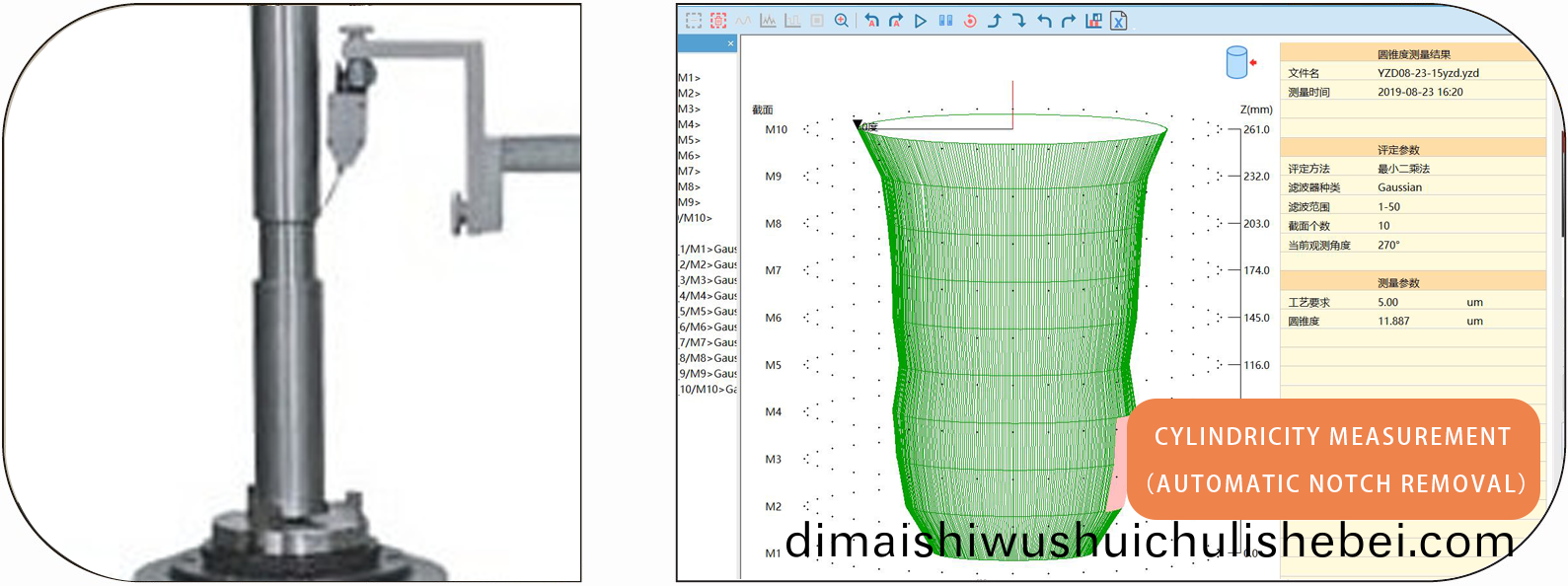This screenshot has height=586, width=1568.
Task: Click the Z-axis value 116.0
Action: pyautogui.click(x=1256, y=365)
